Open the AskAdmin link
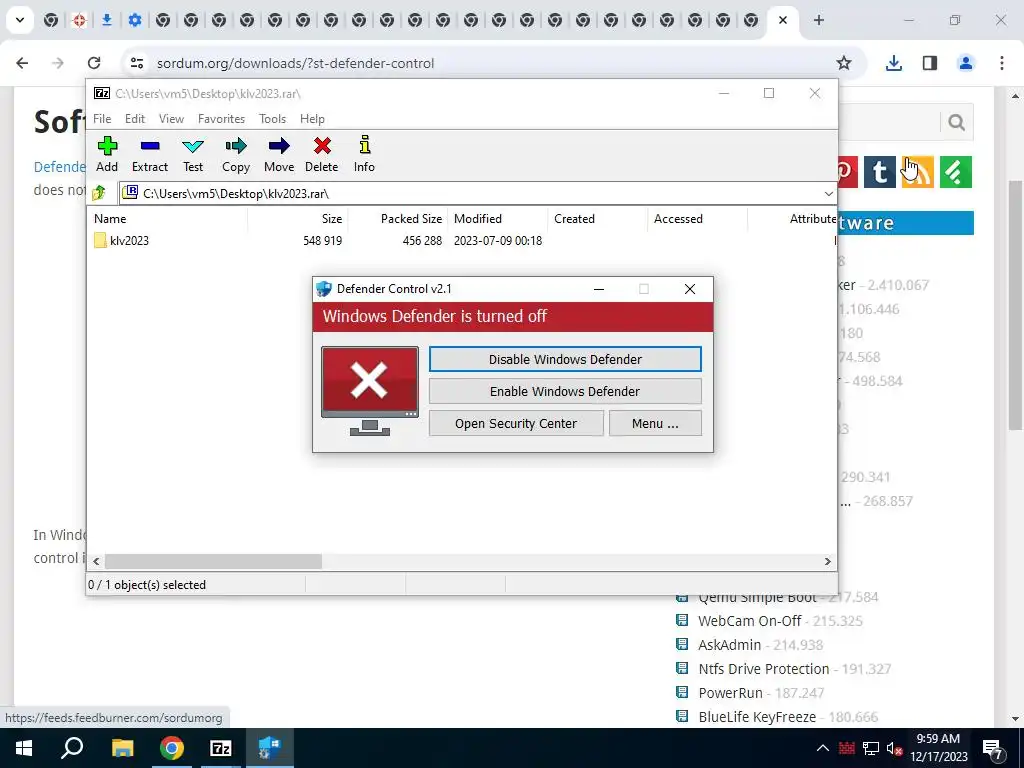 pos(729,645)
